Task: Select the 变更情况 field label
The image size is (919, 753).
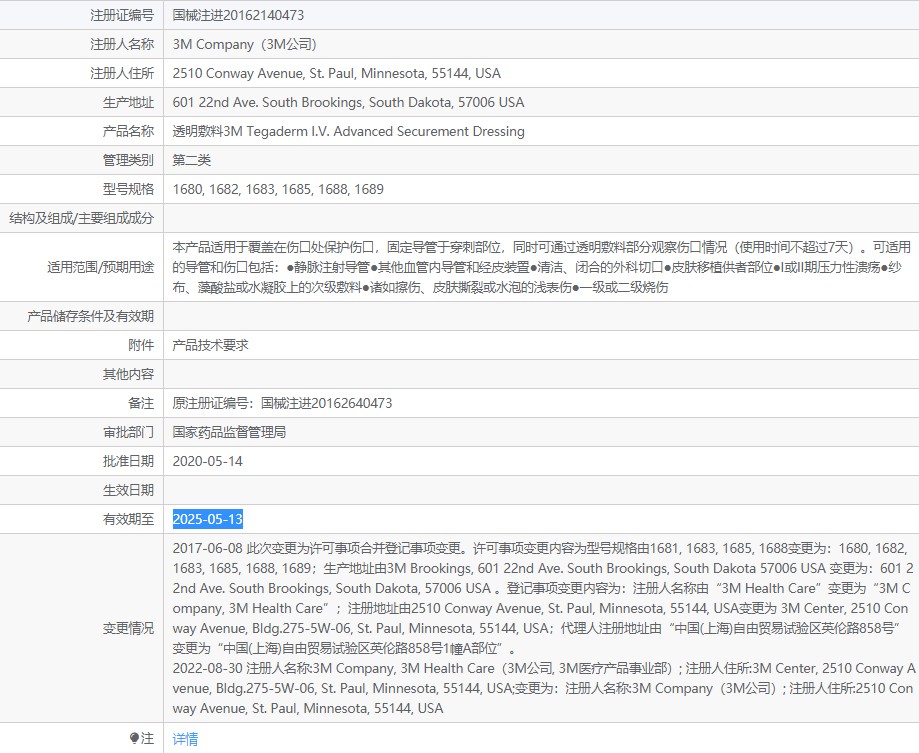Action: 128,628
